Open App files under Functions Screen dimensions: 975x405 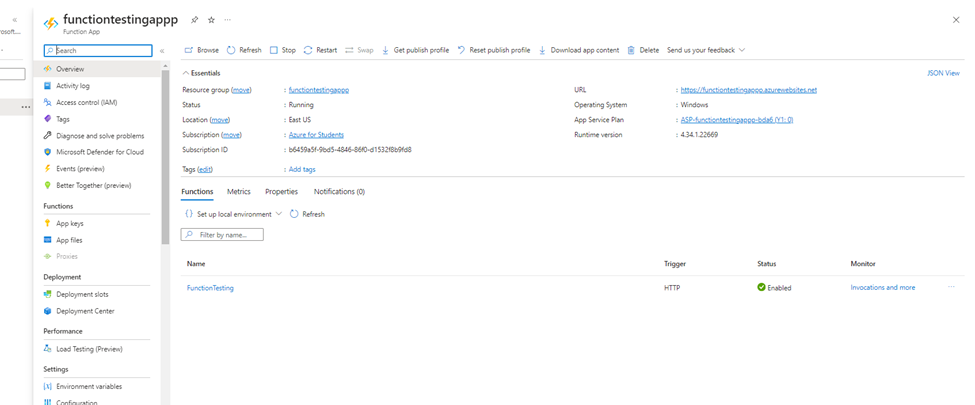point(69,240)
